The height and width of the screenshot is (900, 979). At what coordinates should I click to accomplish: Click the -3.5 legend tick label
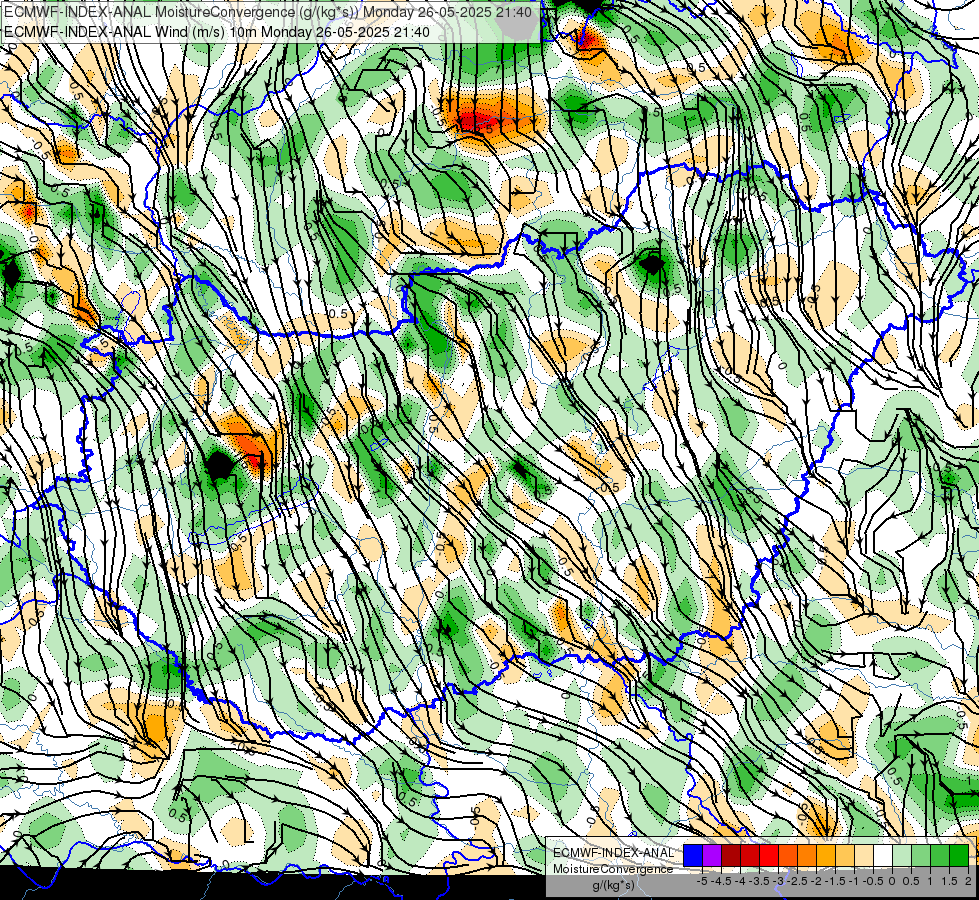click(x=759, y=881)
